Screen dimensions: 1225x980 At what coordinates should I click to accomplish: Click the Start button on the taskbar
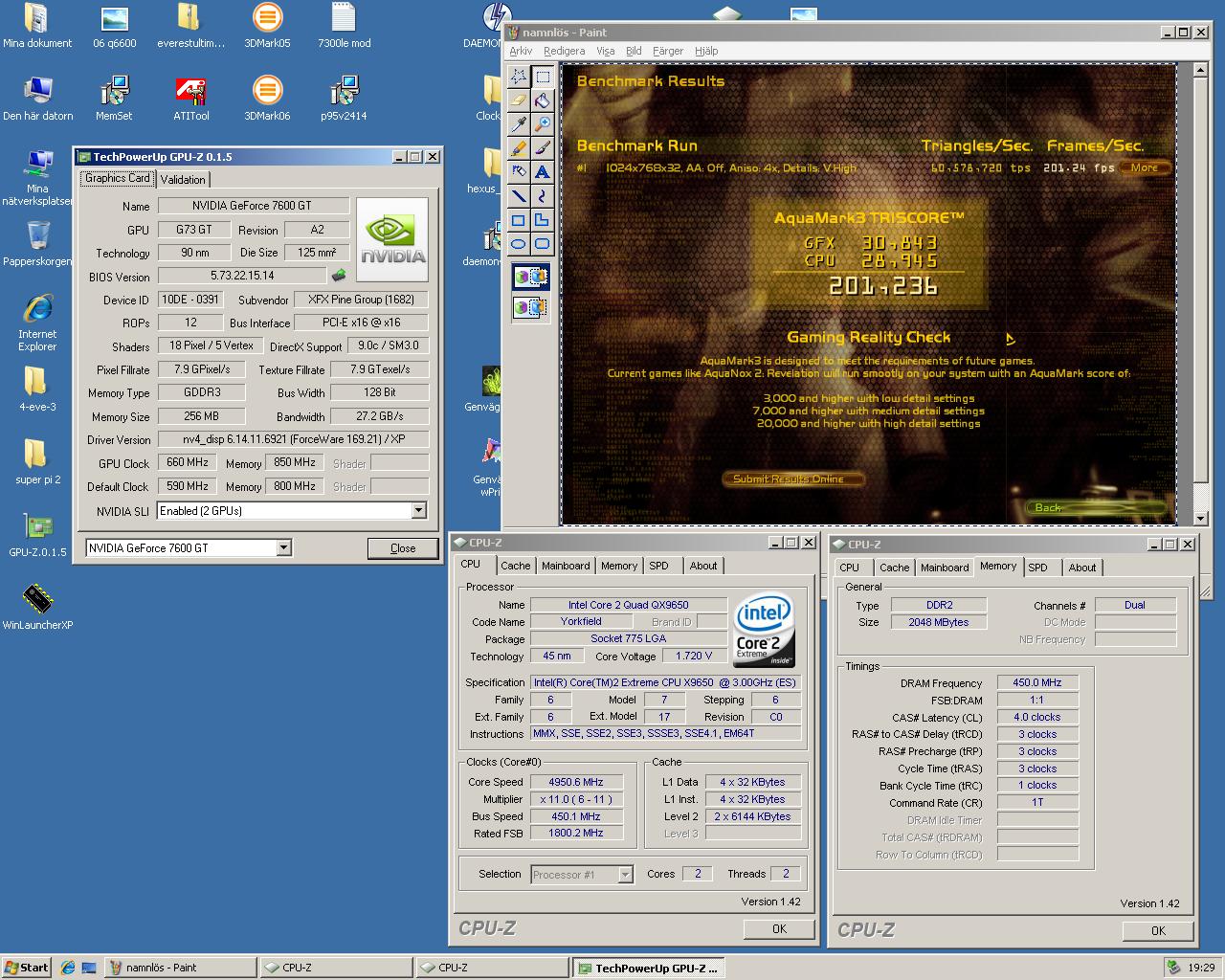tap(27, 968)
